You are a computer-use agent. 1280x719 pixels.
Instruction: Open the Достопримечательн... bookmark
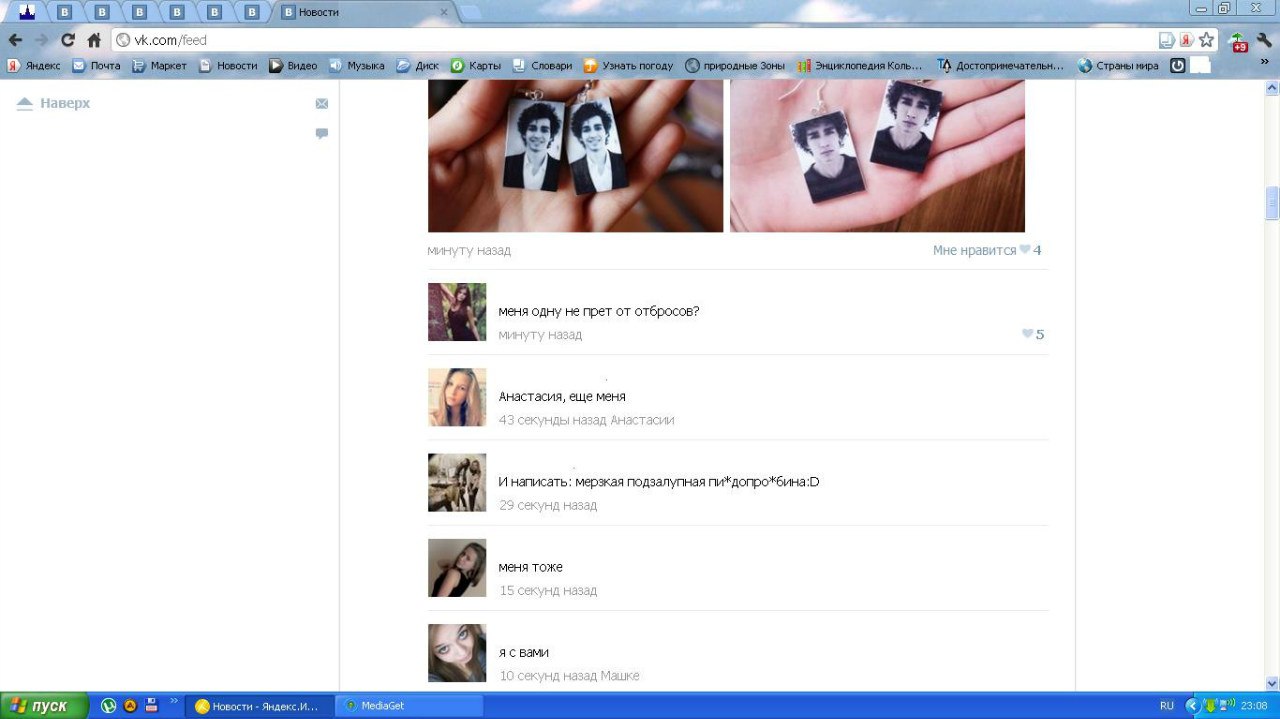point(1001,66)
